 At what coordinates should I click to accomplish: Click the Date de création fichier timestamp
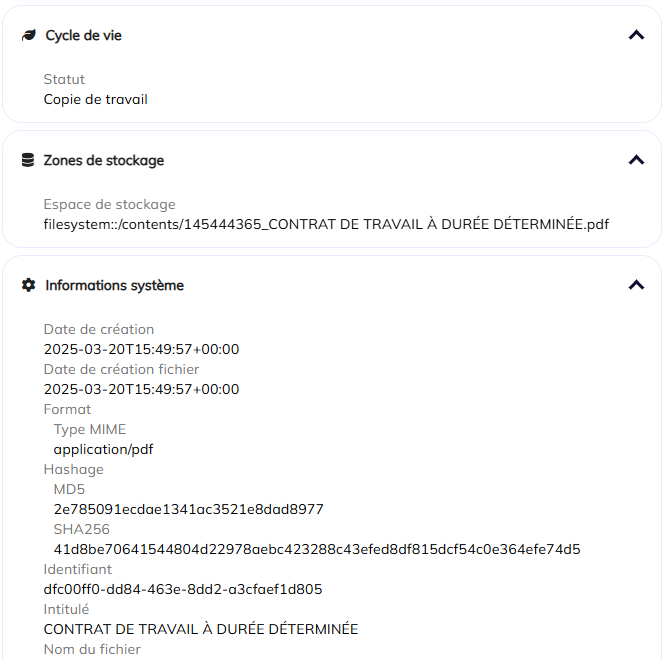tap(142, 389)
